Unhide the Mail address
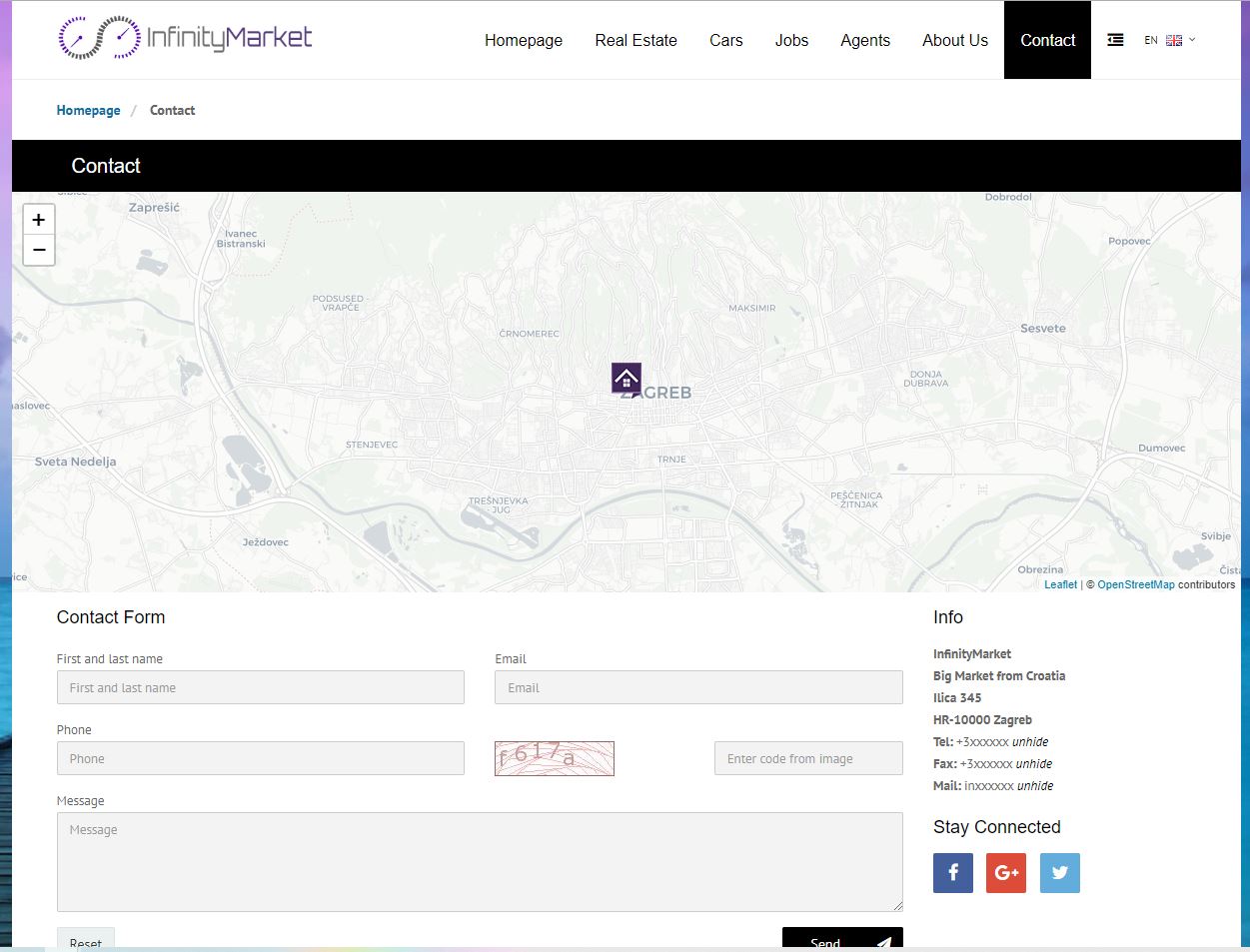Viewport: 1250px width, 952px height. (x=1034, y=786)
